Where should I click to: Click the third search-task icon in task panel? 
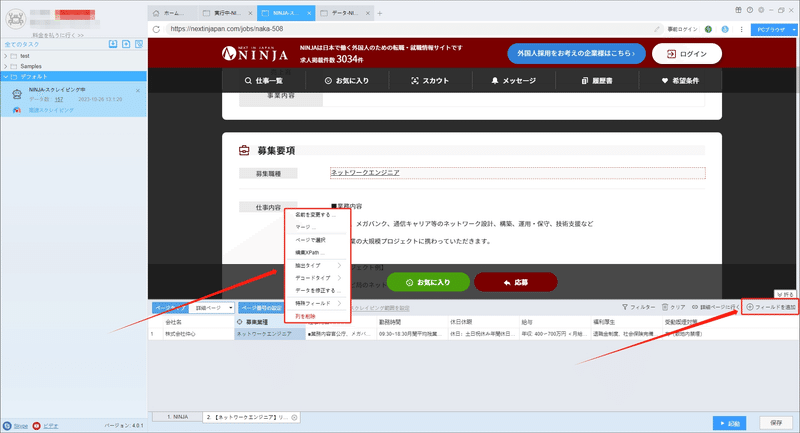(139, 44)
